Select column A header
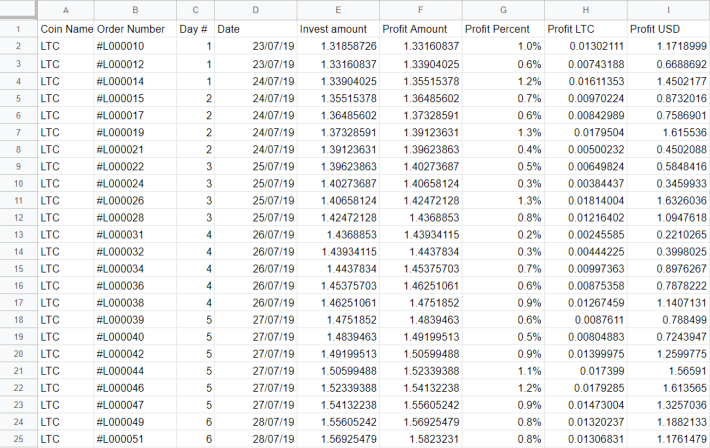 coord(66,10)
